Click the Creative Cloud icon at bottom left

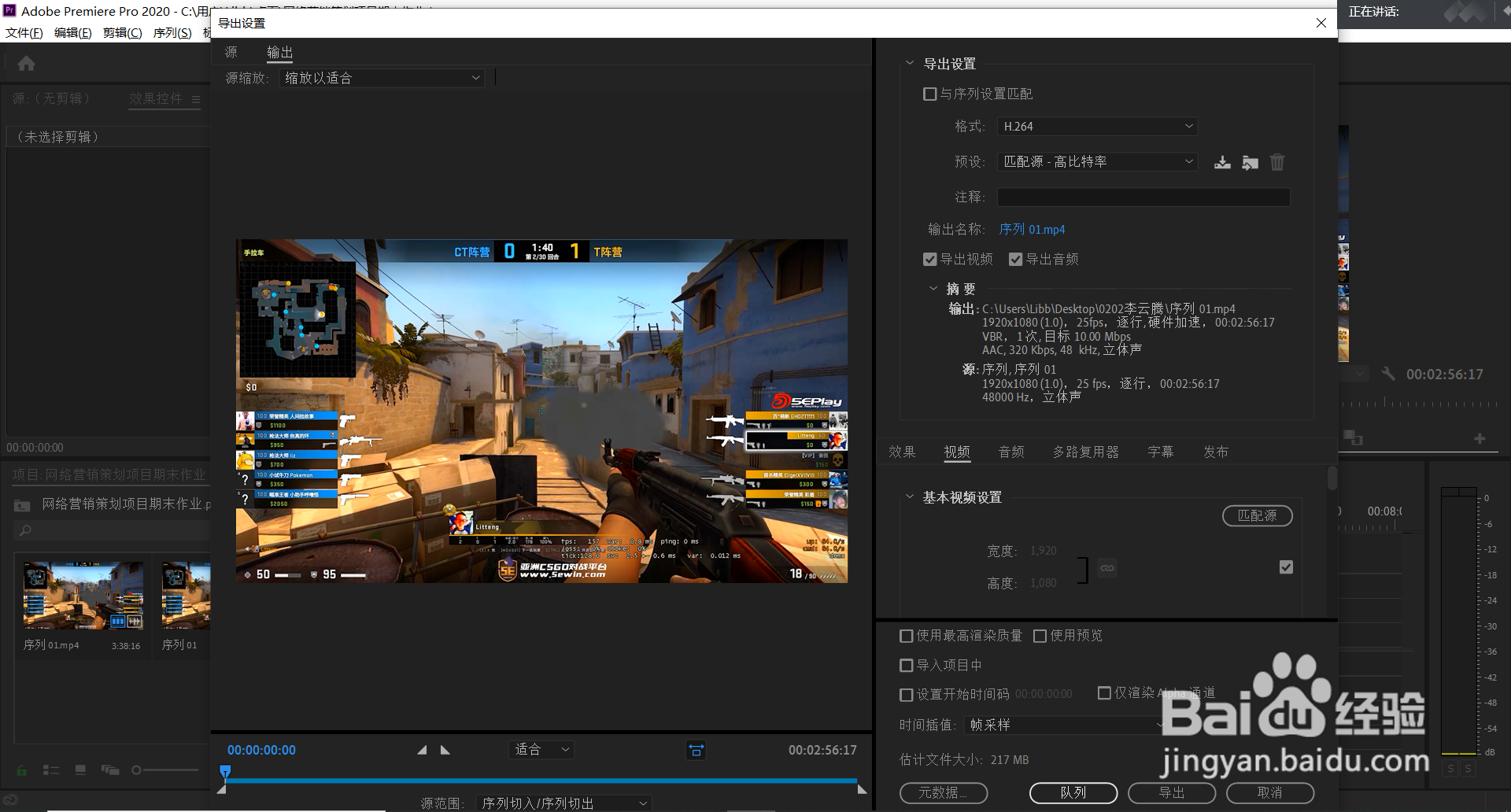[x=10, y=800]
